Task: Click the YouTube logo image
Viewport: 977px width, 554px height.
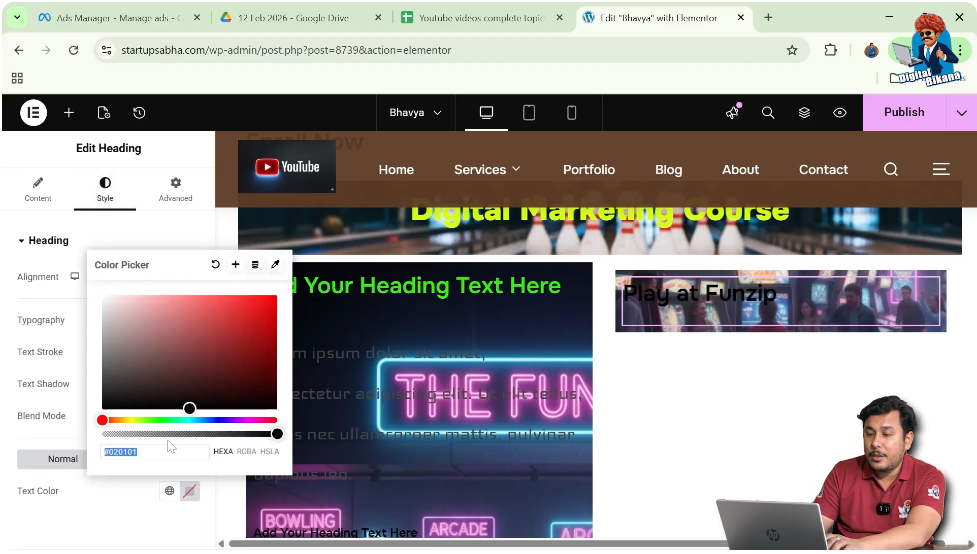Action: tap(287, 166)
